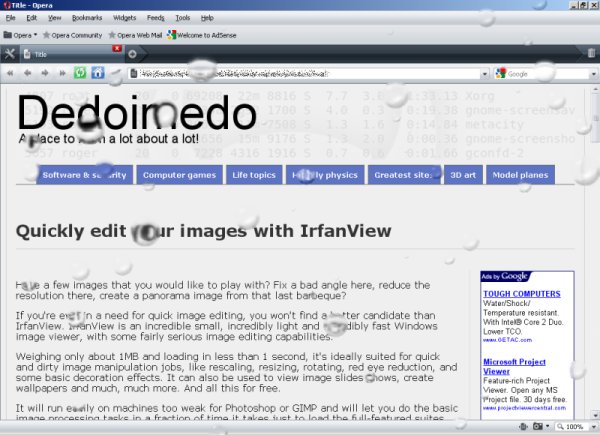Screen dimensions: 600x435
Task: Open the panels wrench icon
Action: [10, 54]
